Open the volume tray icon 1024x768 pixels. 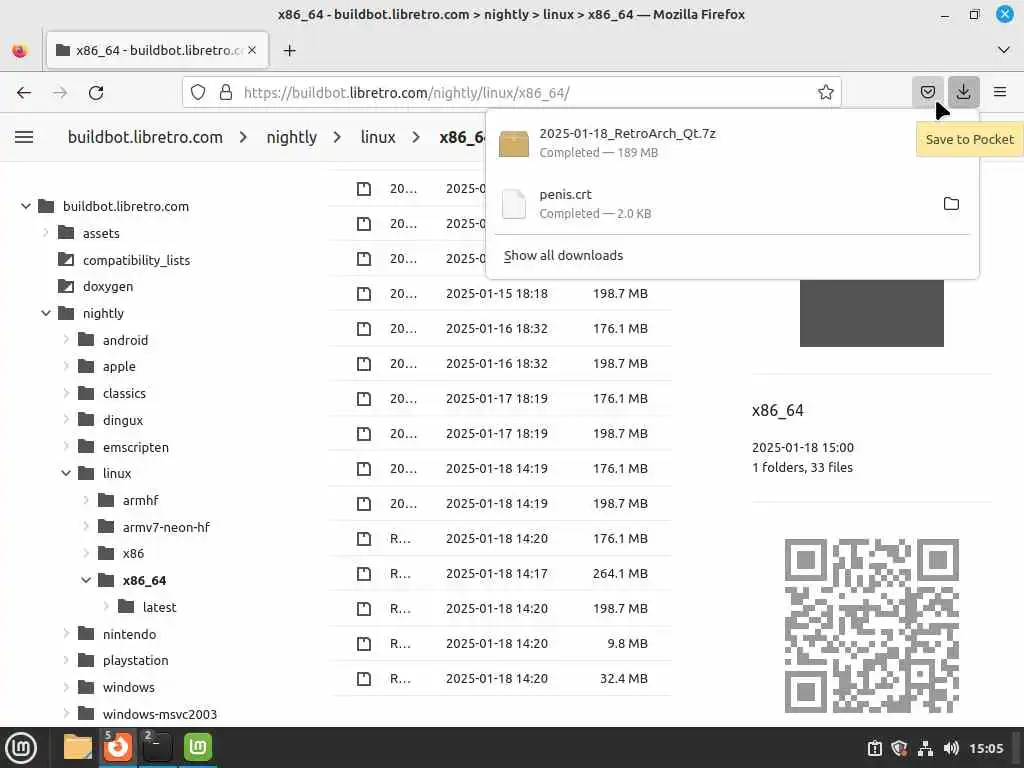[951, 748]
